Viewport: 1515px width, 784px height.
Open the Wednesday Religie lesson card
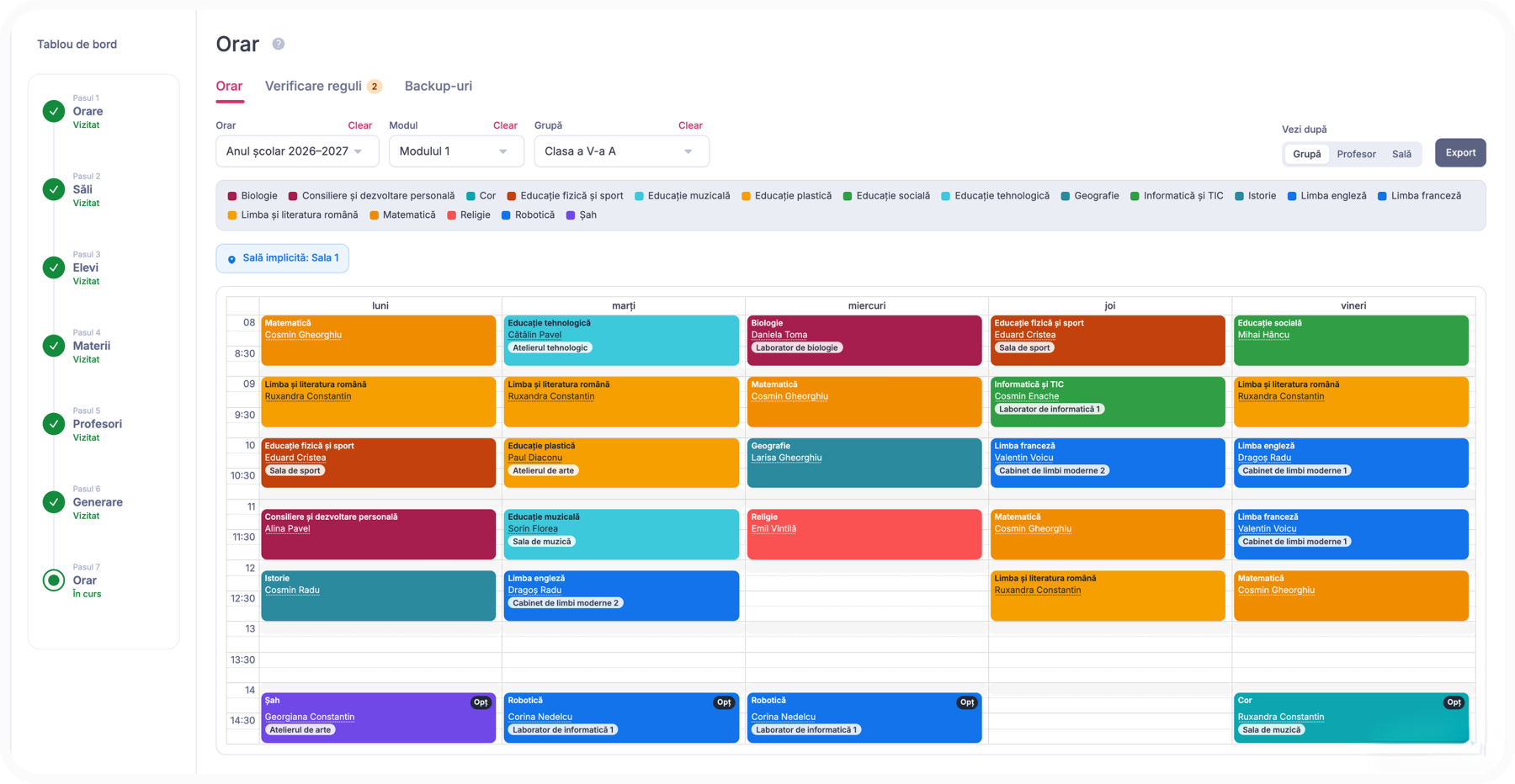(x=864, y=534)
